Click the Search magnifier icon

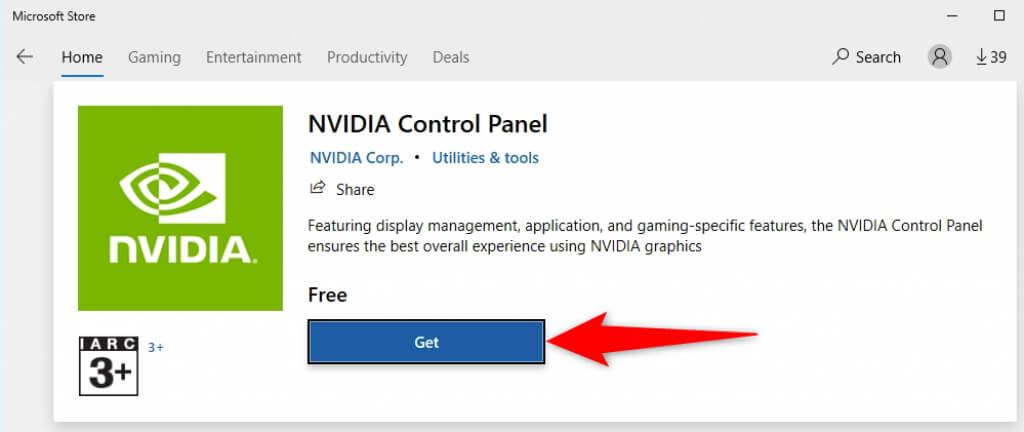click(x=840, y=57)
